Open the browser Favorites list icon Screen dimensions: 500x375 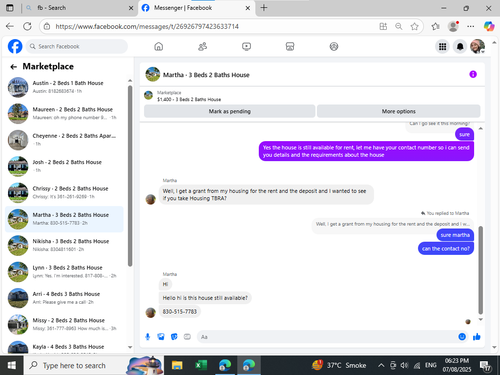point(435,26)
